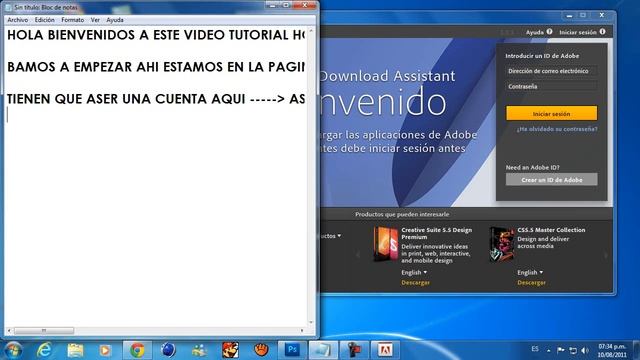Click the line starting BAMOS A EMPEZAR
Viewport: 640px width, 360px height.
(156, 67)
